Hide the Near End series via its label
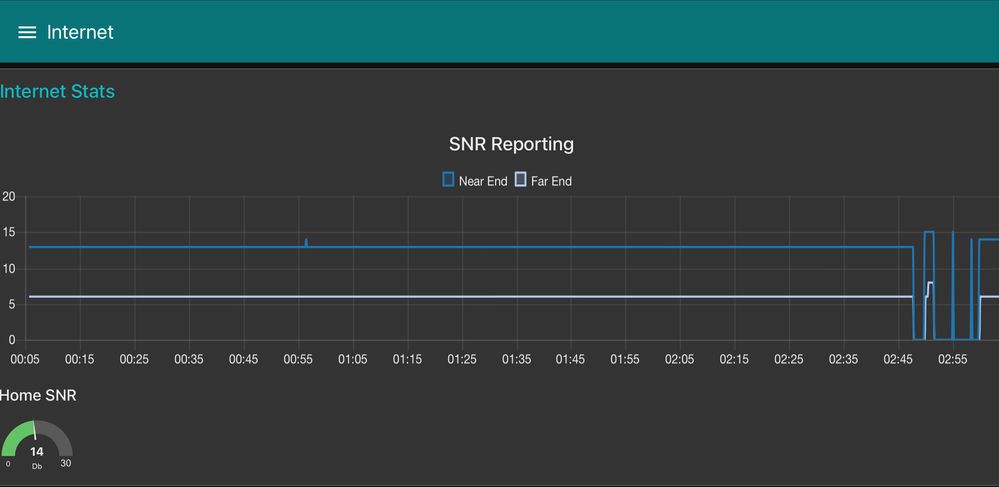 483,181
